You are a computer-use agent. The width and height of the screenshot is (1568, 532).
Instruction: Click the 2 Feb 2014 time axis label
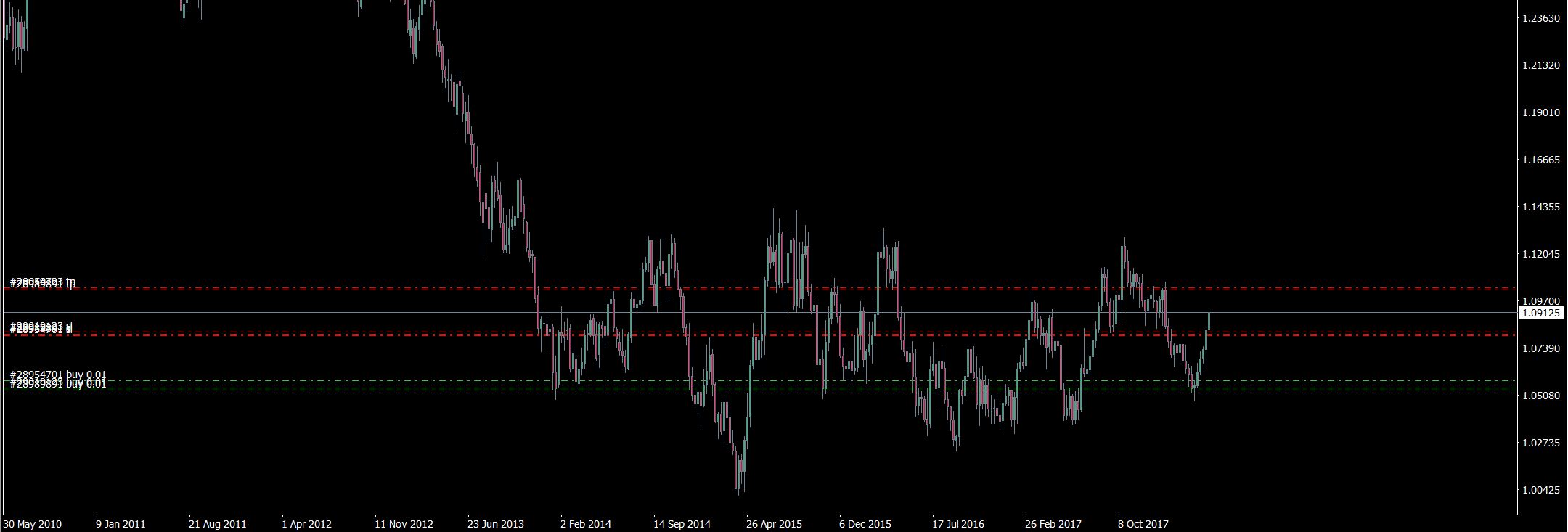point(586,523)
